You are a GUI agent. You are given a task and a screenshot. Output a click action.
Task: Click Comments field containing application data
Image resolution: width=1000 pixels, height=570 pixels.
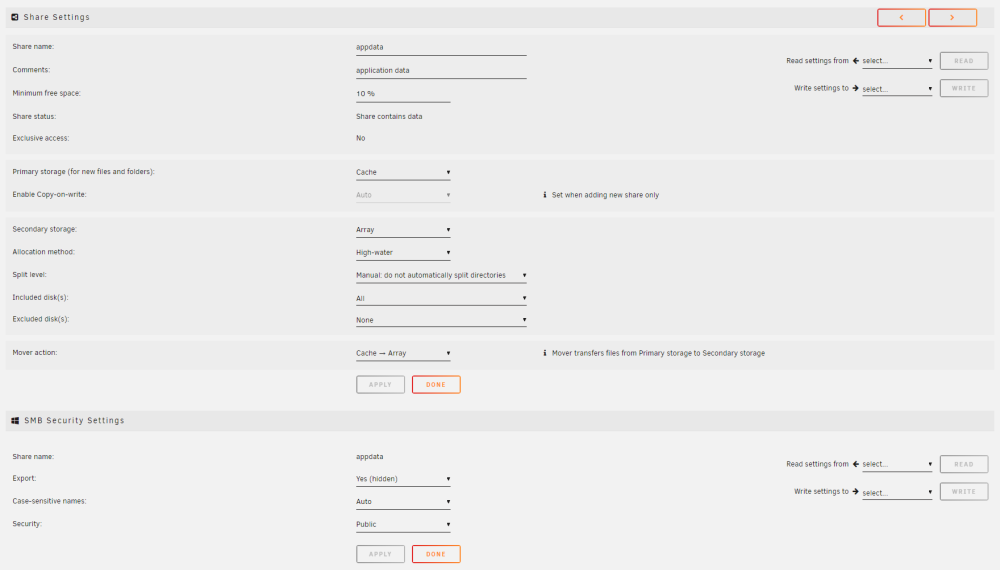pos(441,71)
